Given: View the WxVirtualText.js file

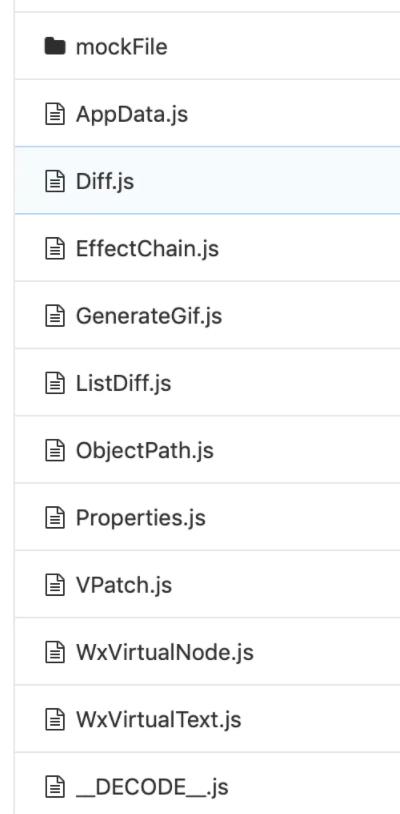Looking at the screenshot, I should pos(159,720).
